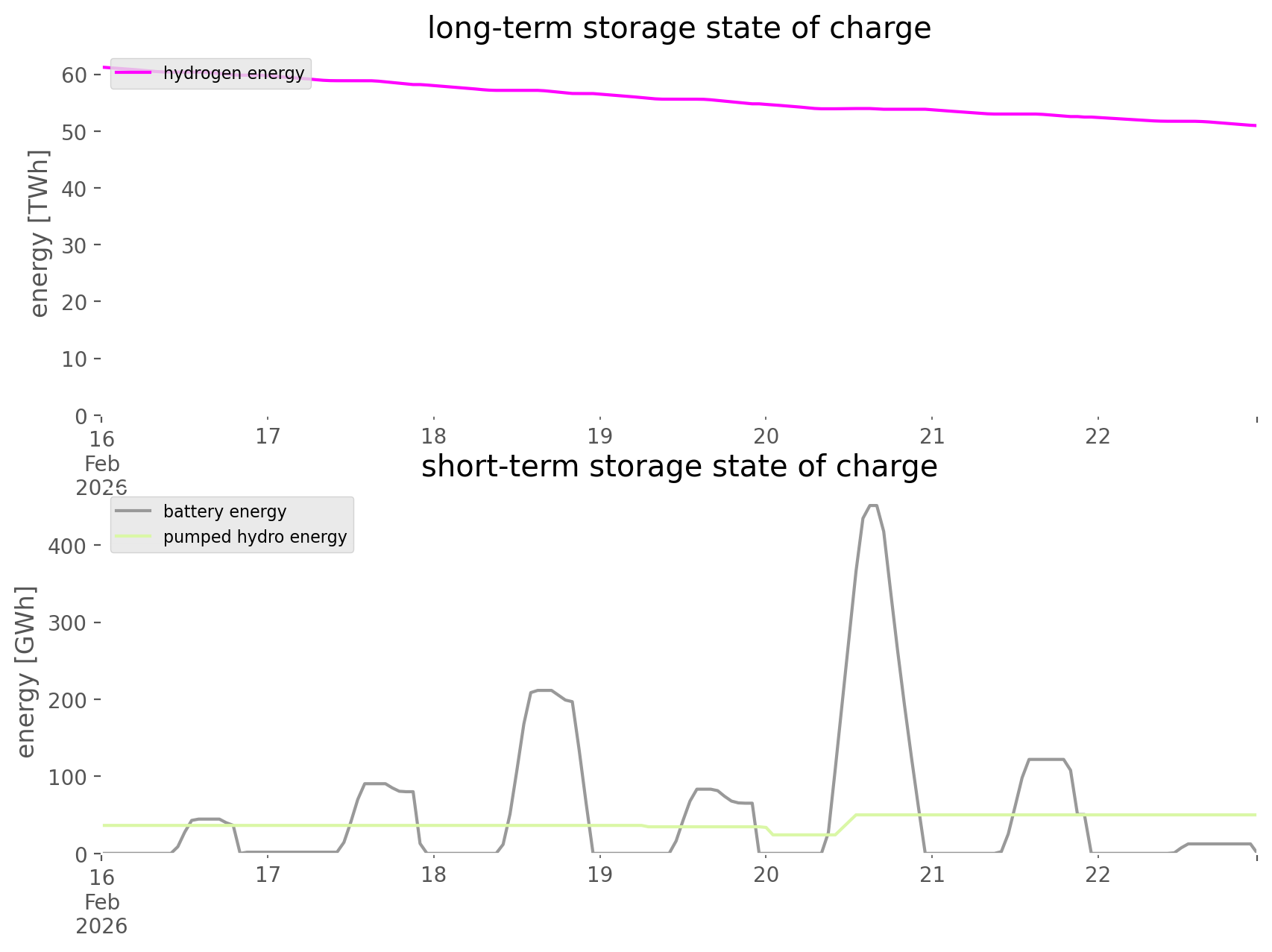Click the magenta hydrogen energy legend line
This screenshot has width=1272, height=952.
[x=134, y=73]
